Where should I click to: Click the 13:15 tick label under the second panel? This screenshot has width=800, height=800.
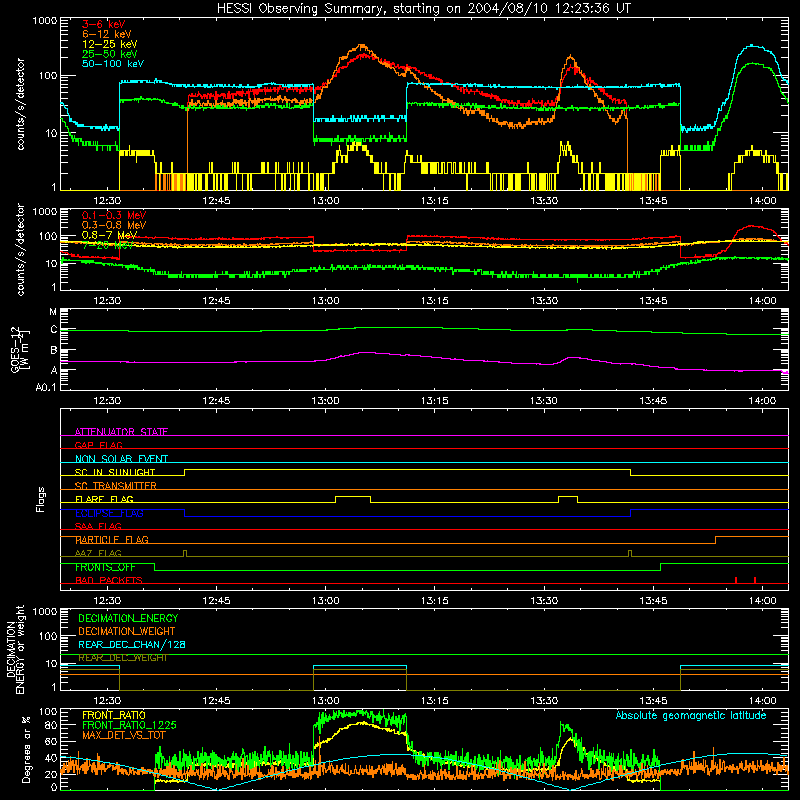coord(435,301)
